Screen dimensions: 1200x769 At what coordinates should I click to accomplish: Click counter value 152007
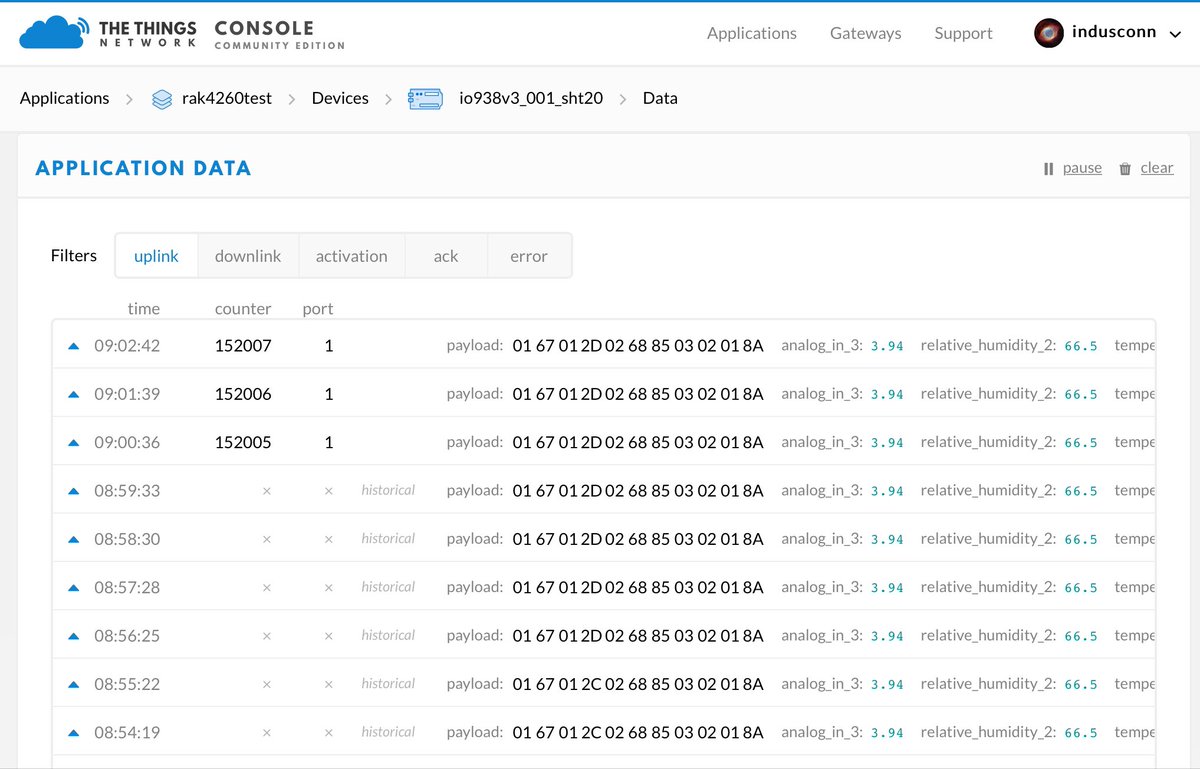[x=243, y=346]
